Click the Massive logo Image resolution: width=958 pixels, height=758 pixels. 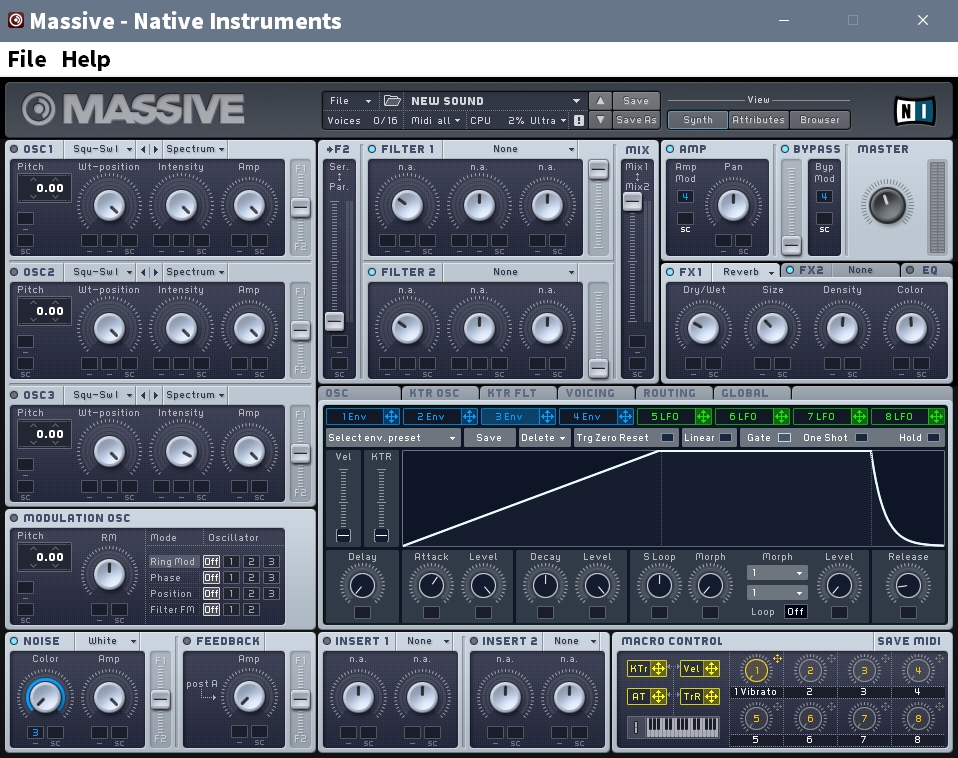tap(133, 109)
